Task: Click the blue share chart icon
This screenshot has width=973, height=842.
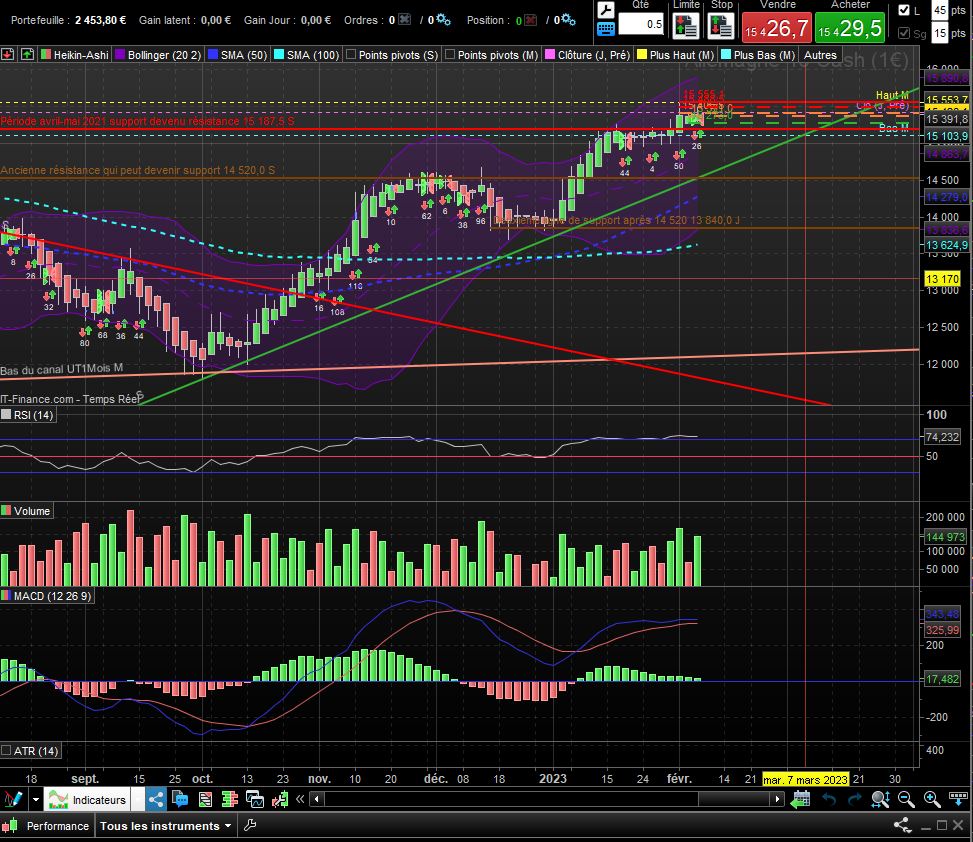Action: click(x=156, y=799)
